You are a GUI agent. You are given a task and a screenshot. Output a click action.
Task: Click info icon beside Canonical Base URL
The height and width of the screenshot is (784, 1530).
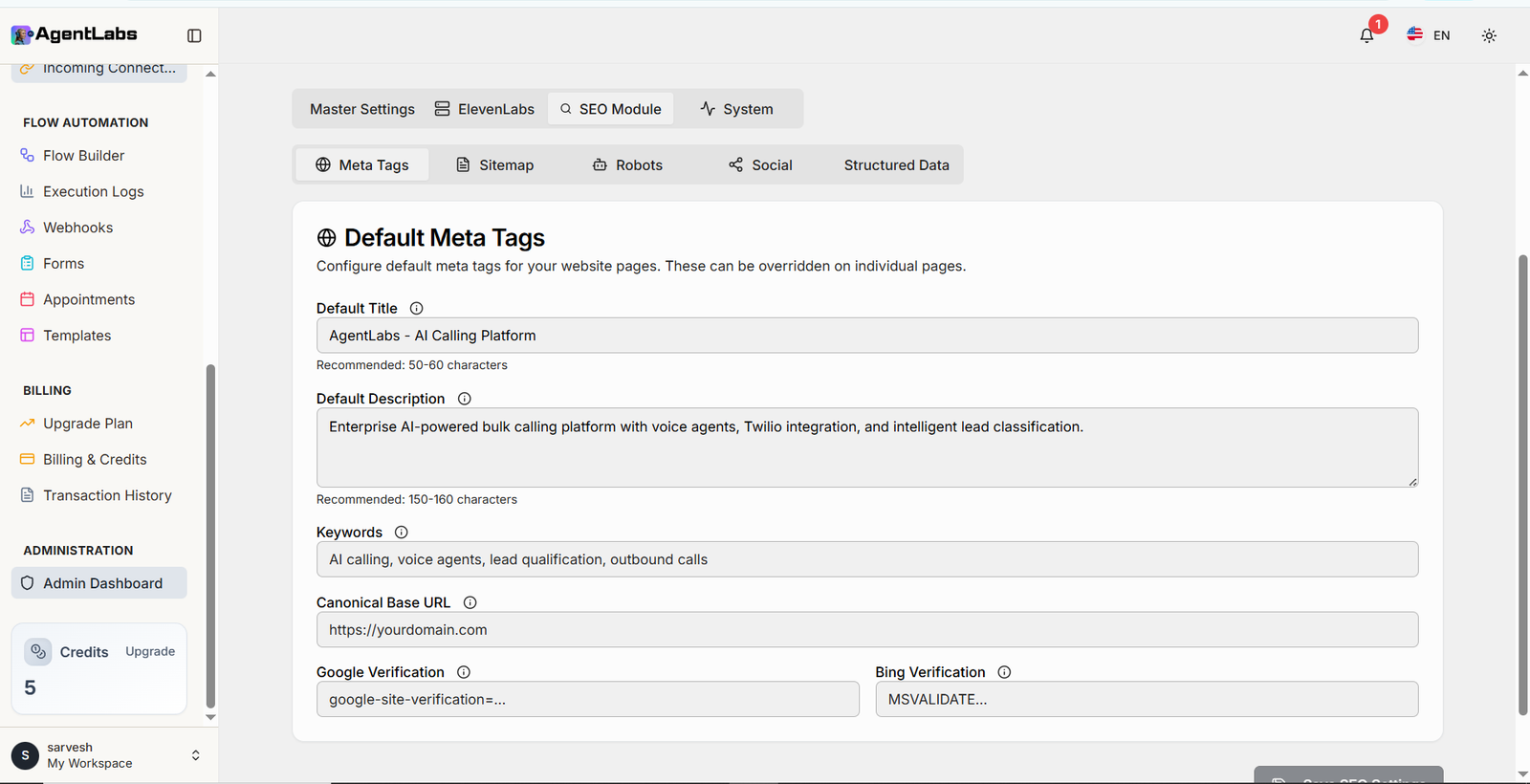(x=470, y=602)
